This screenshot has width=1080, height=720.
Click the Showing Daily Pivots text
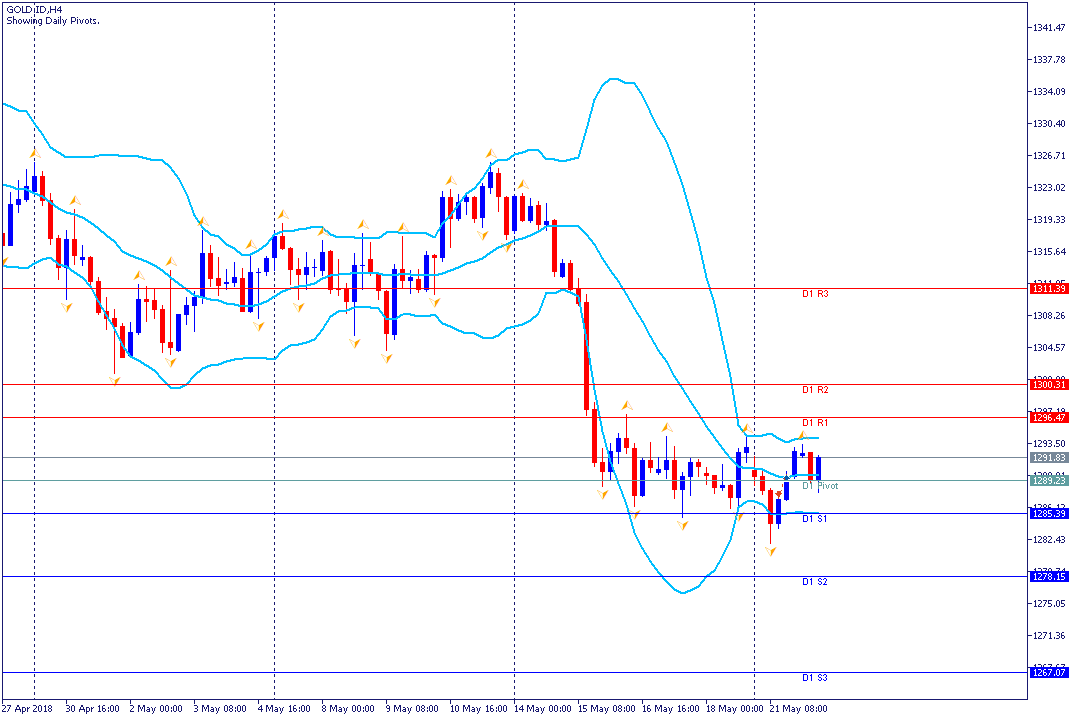tap(52, 21)
